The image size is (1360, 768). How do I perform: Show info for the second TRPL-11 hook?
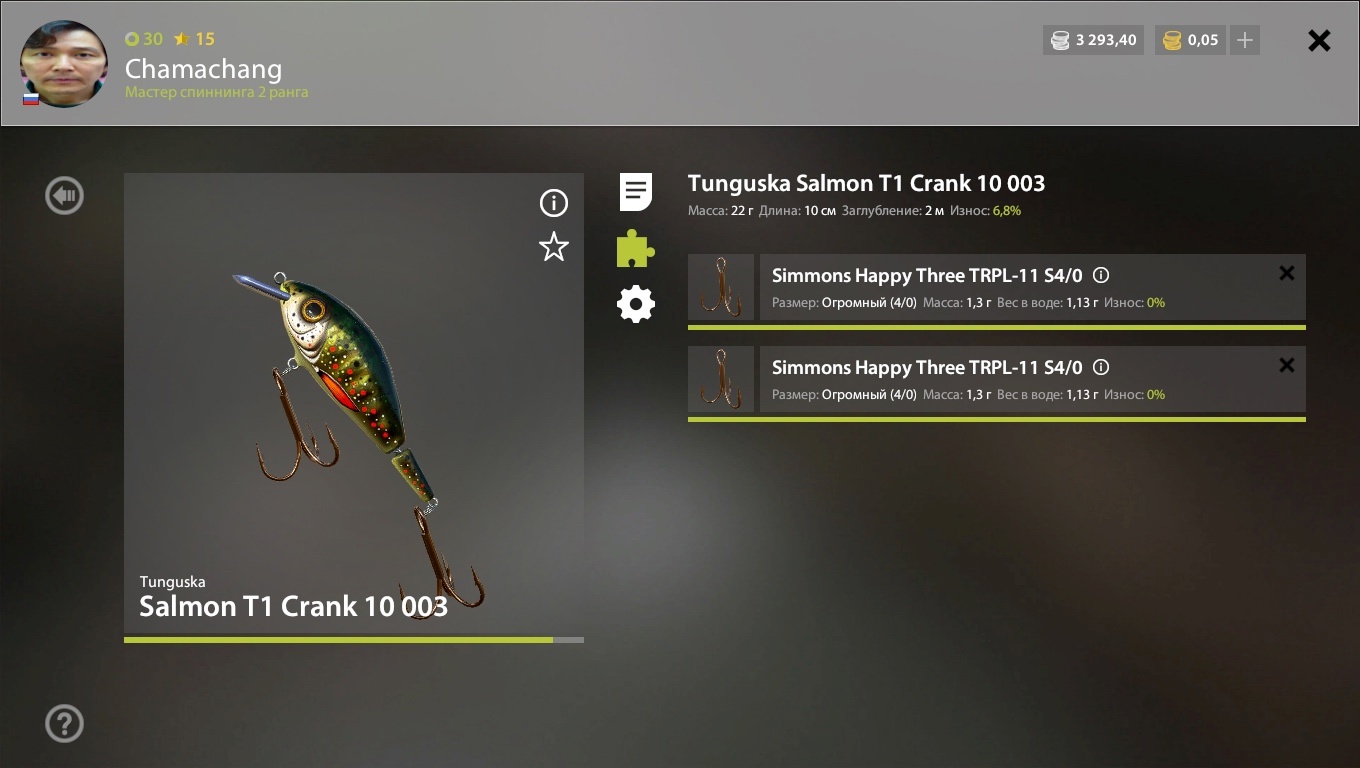(x=1101, y=367)
